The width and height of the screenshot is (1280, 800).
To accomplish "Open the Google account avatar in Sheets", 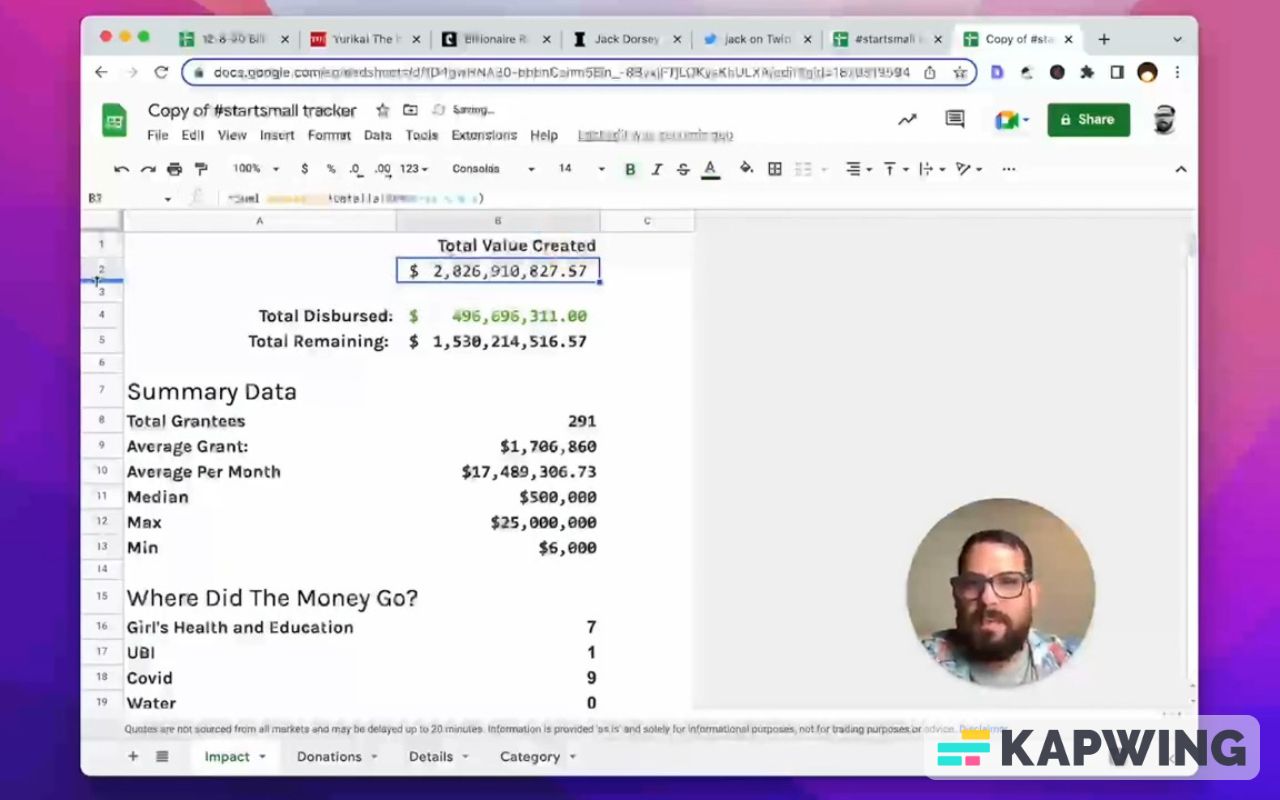I will point(1164,120).
